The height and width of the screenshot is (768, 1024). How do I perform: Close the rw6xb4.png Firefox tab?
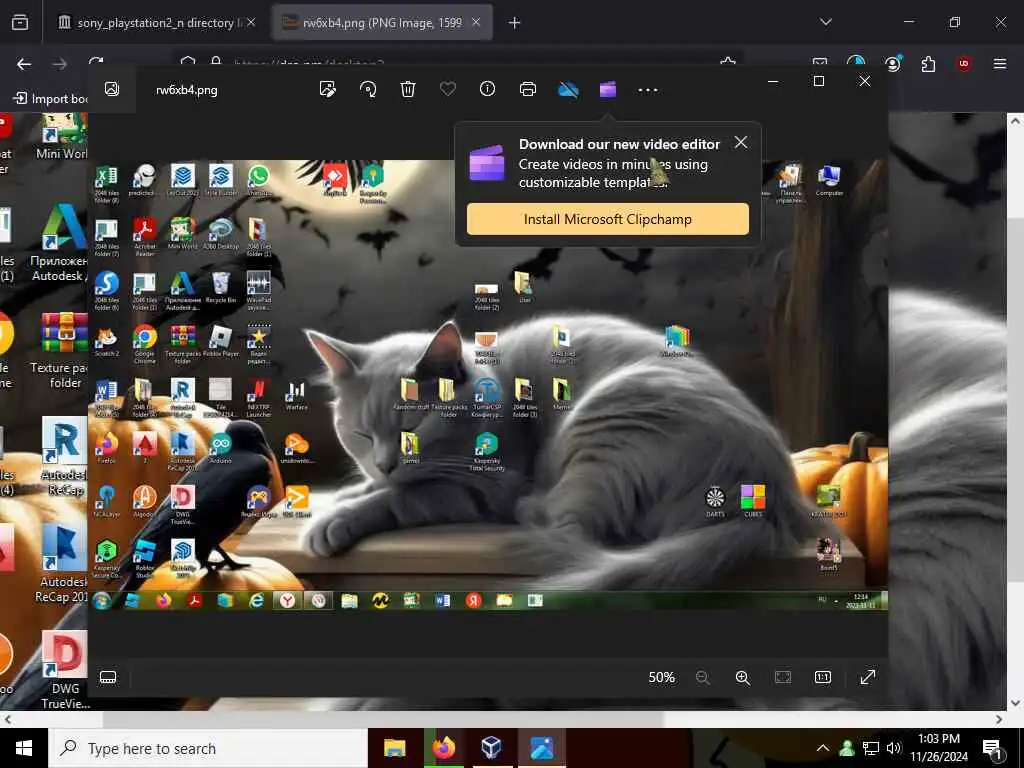(x=476, y=23)
